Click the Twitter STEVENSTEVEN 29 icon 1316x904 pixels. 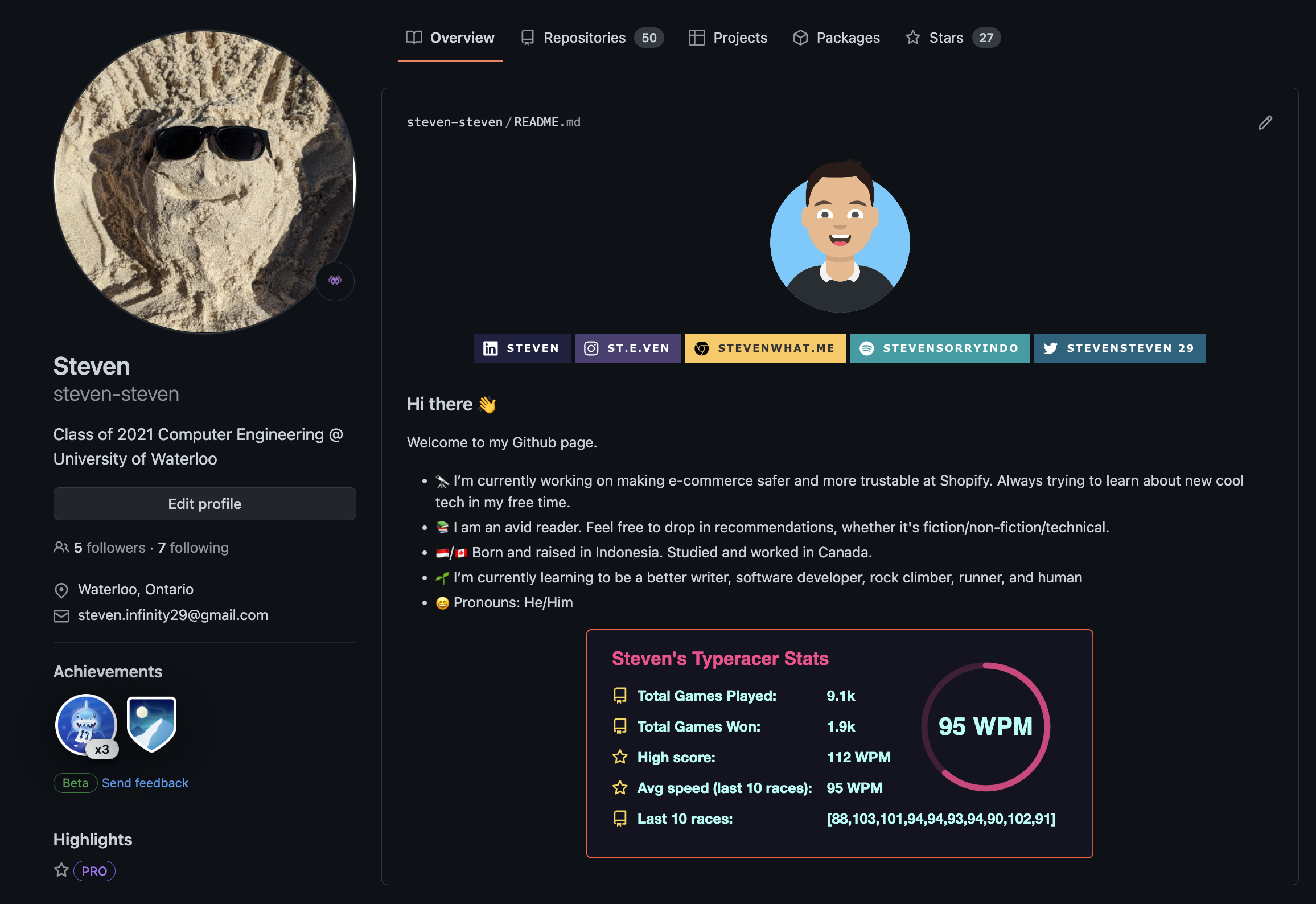1119,348
